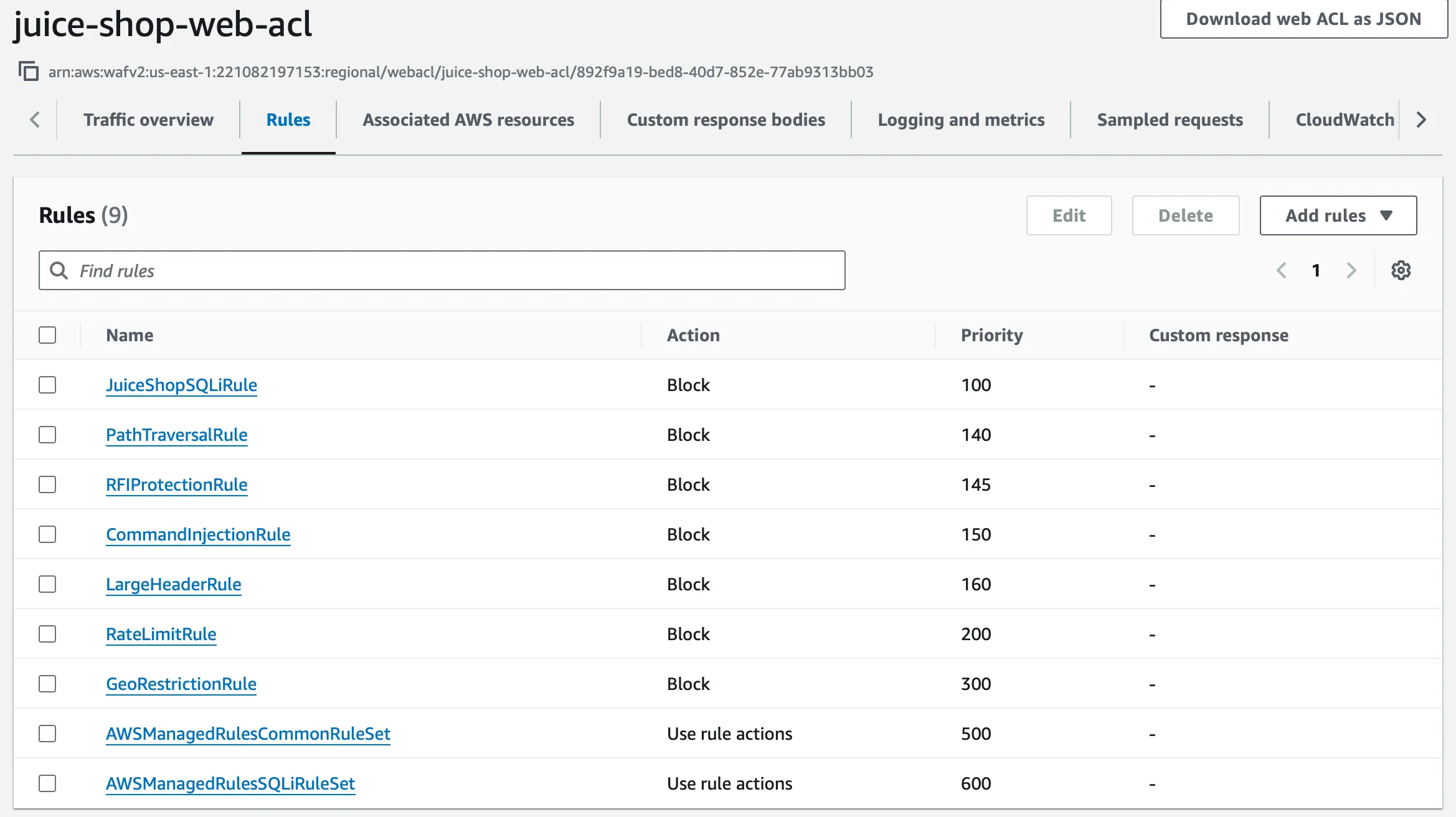Click the juice-shop-web-acl page title
The image size is (1456, 817).
[163, 24]
